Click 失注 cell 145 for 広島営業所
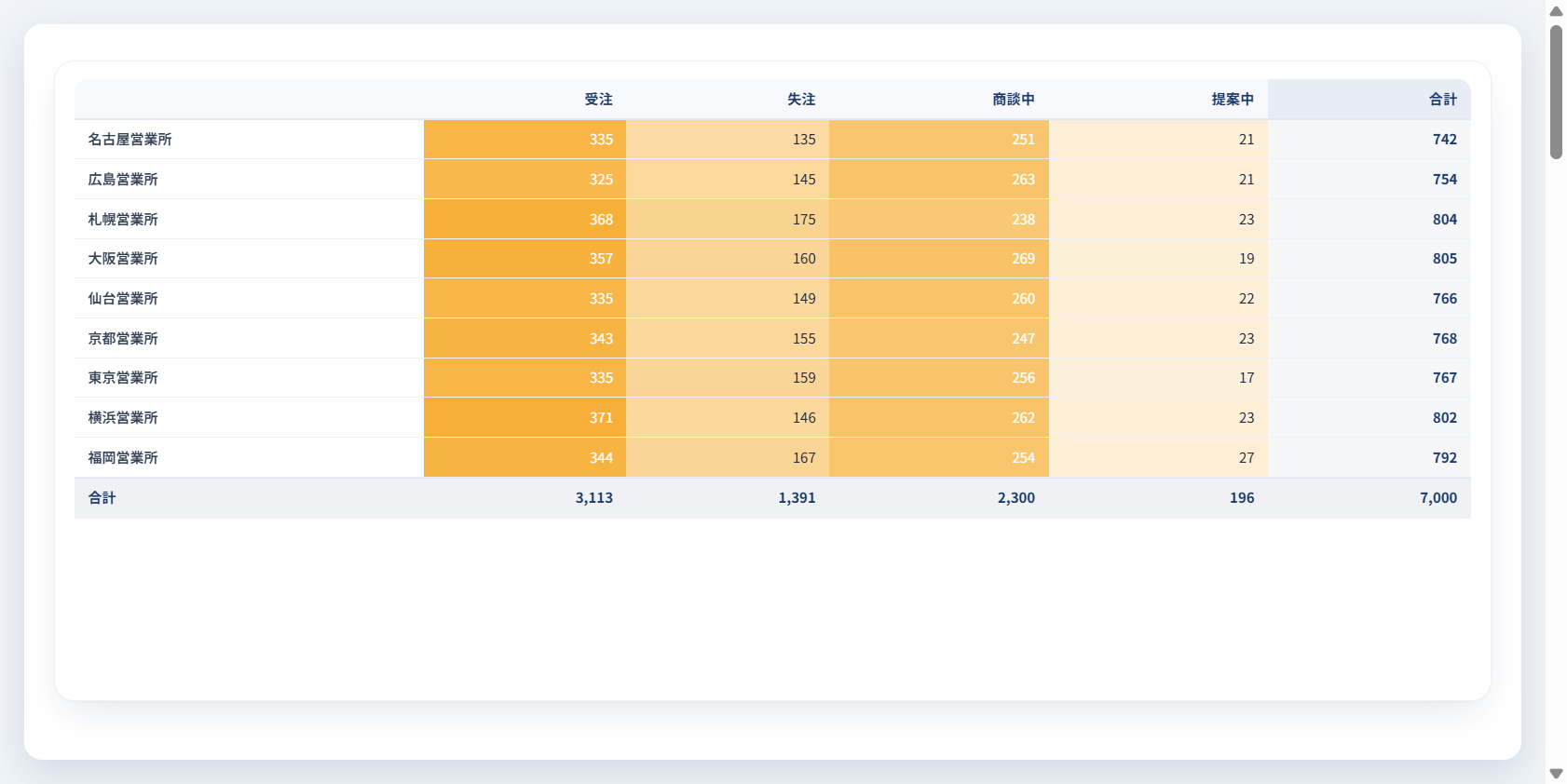The image size is (1567, 784). click(728, 180)
